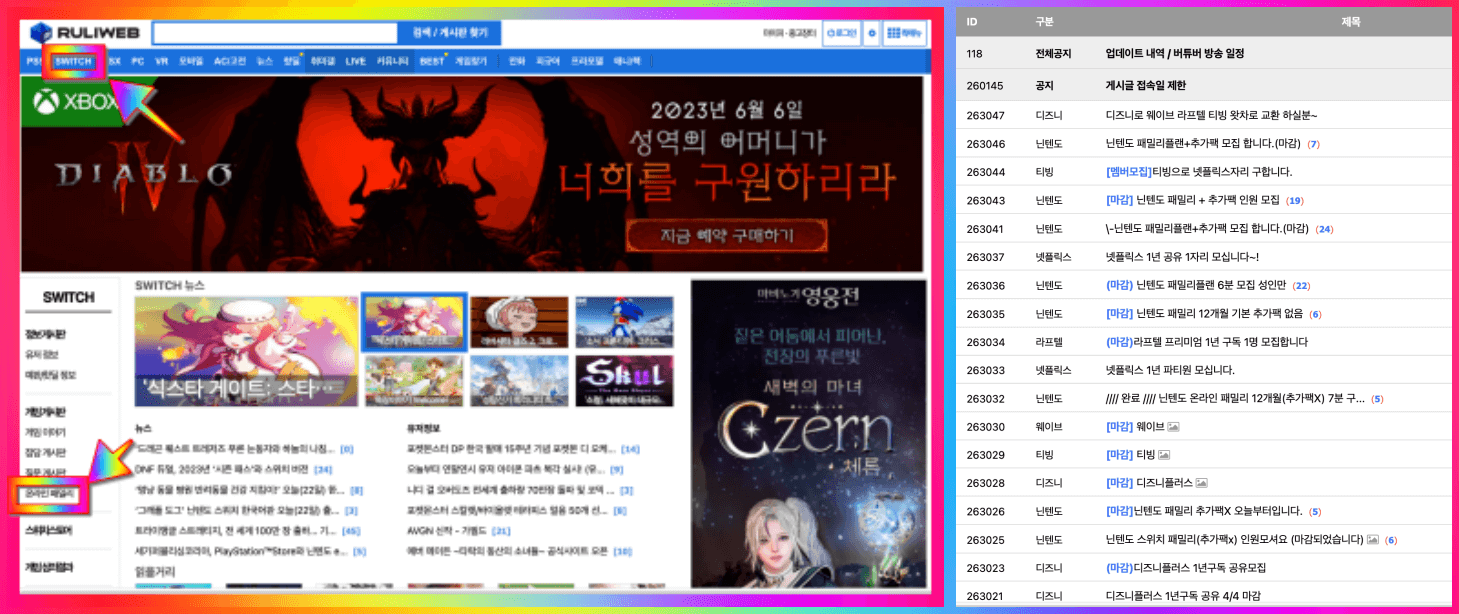The image size is (1459, 614).
Task: Focus the Ruliweb search input field
Action: click(x=275, y=33)
